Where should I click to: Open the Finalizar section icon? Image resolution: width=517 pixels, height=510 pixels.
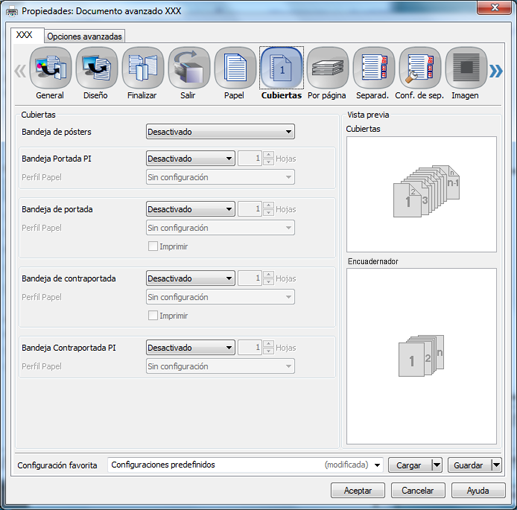coord(143,68)
